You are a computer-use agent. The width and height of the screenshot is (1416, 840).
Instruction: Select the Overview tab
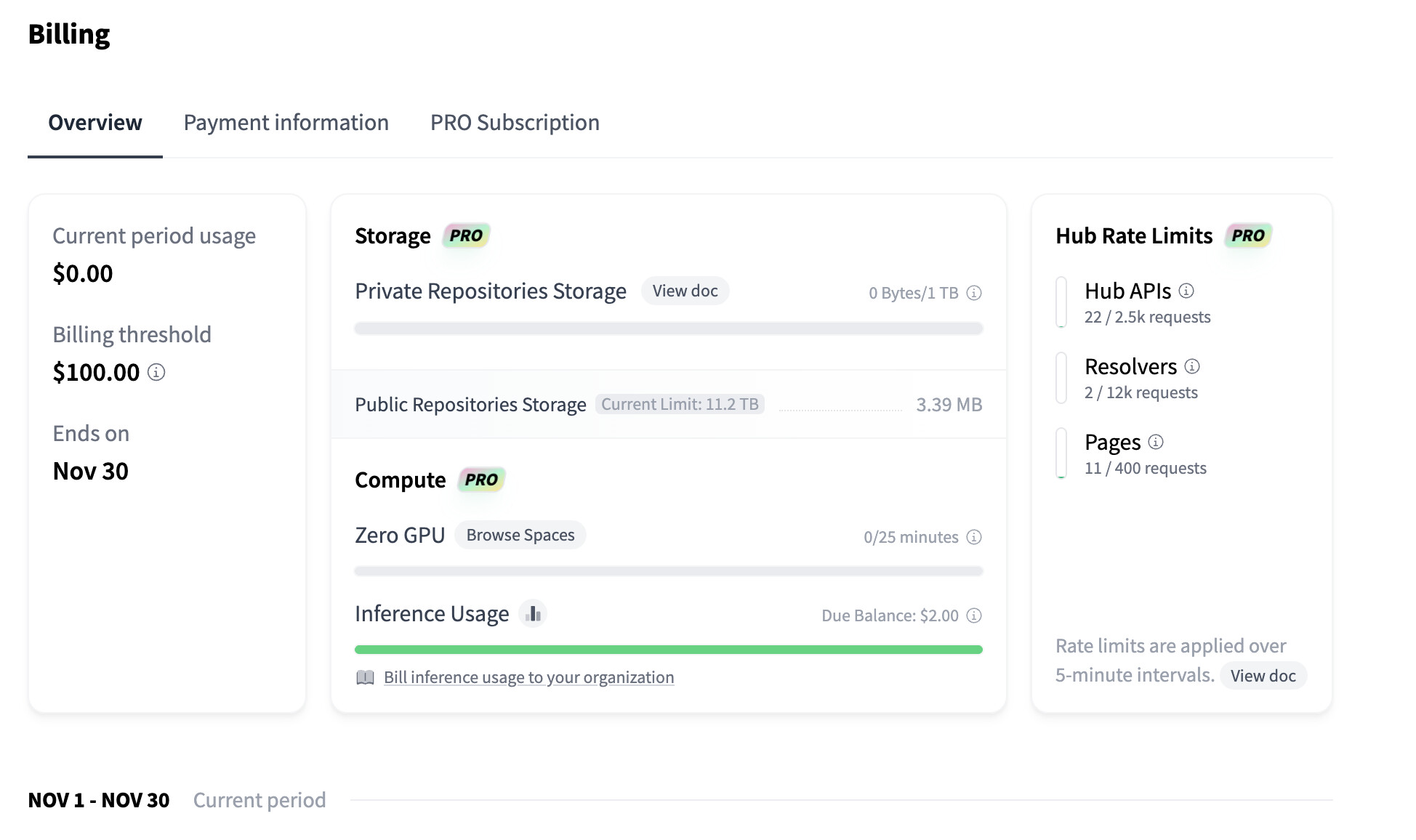[x=95, y=123]
